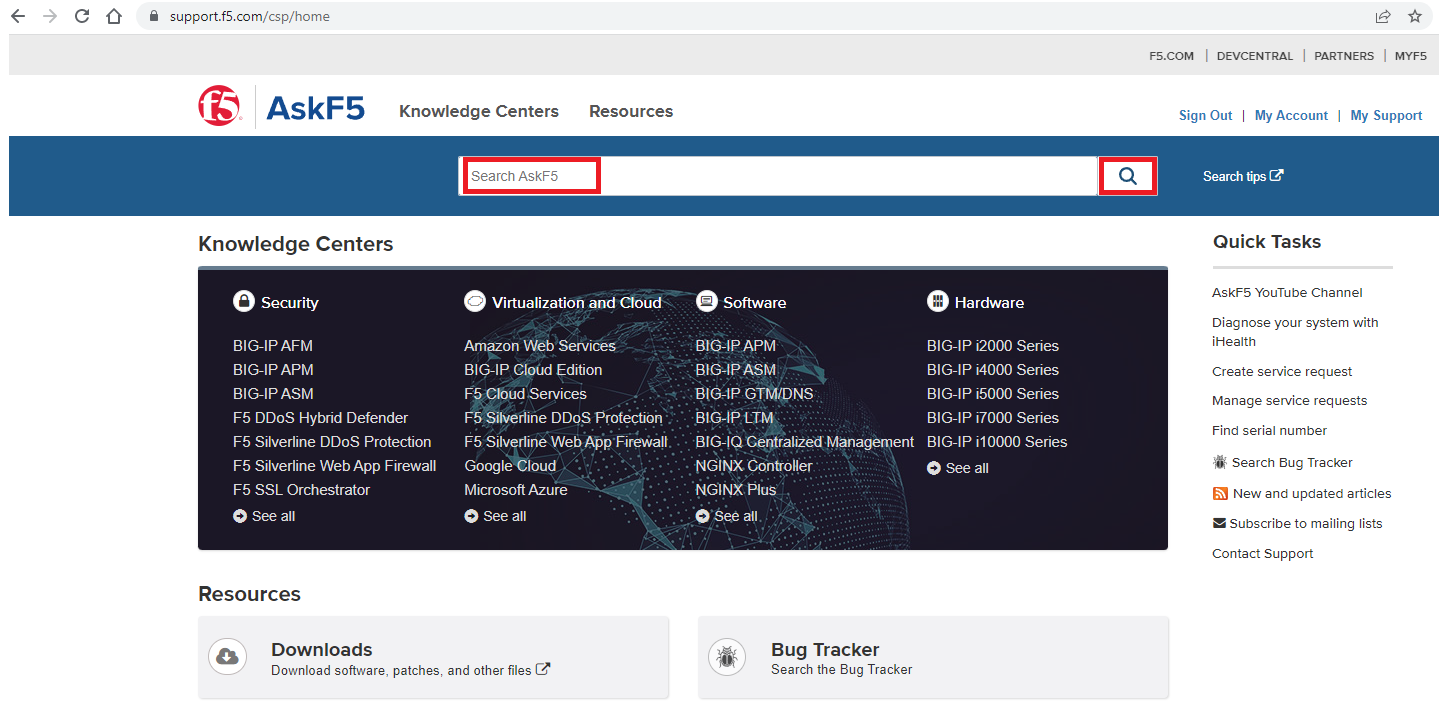Open Diagnose your system with iHealth
This screenshot has width=1446, height=704.
pos(1295,332)
